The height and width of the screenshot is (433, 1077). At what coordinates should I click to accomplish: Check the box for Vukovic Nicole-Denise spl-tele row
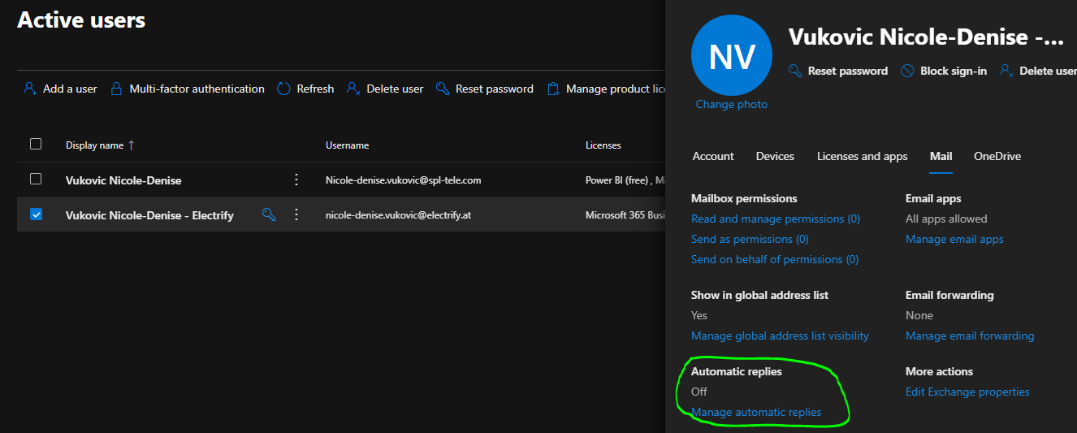click(x=36, y=179)
